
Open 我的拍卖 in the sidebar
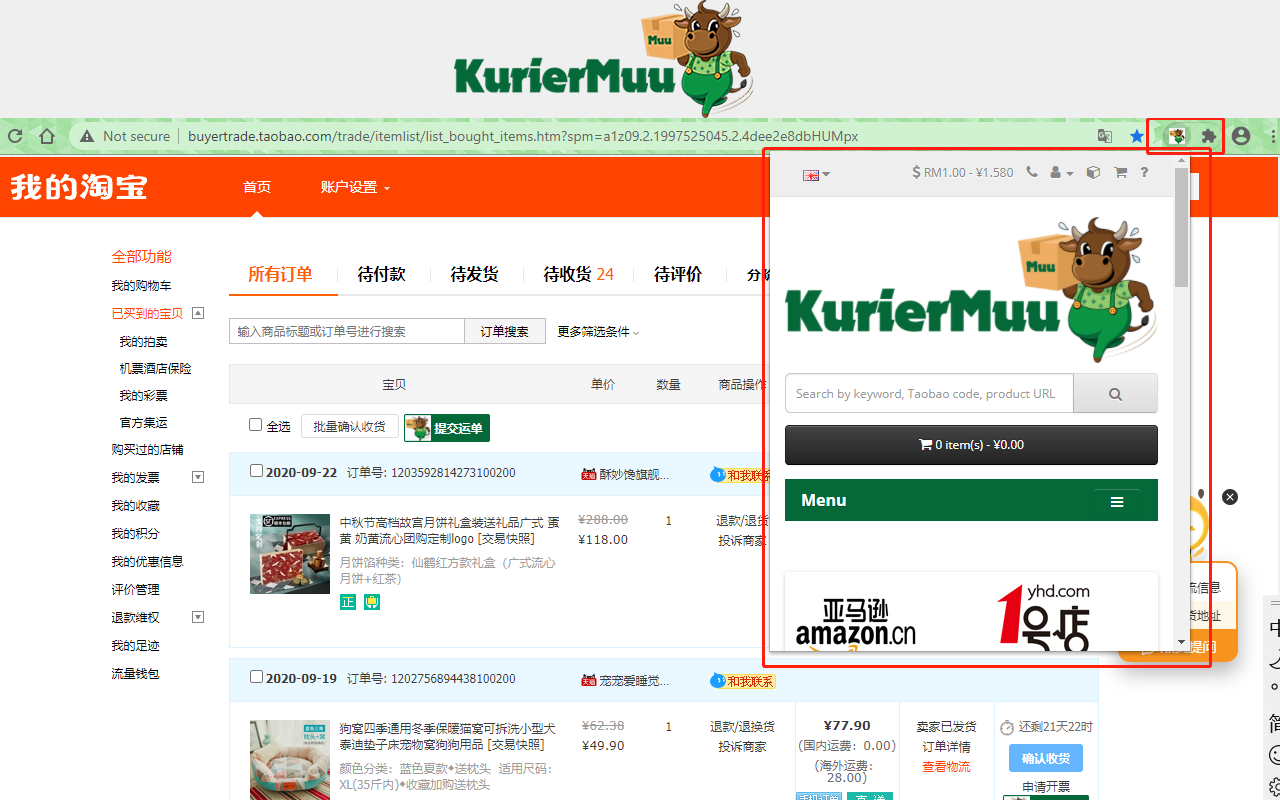pos(144,341)
